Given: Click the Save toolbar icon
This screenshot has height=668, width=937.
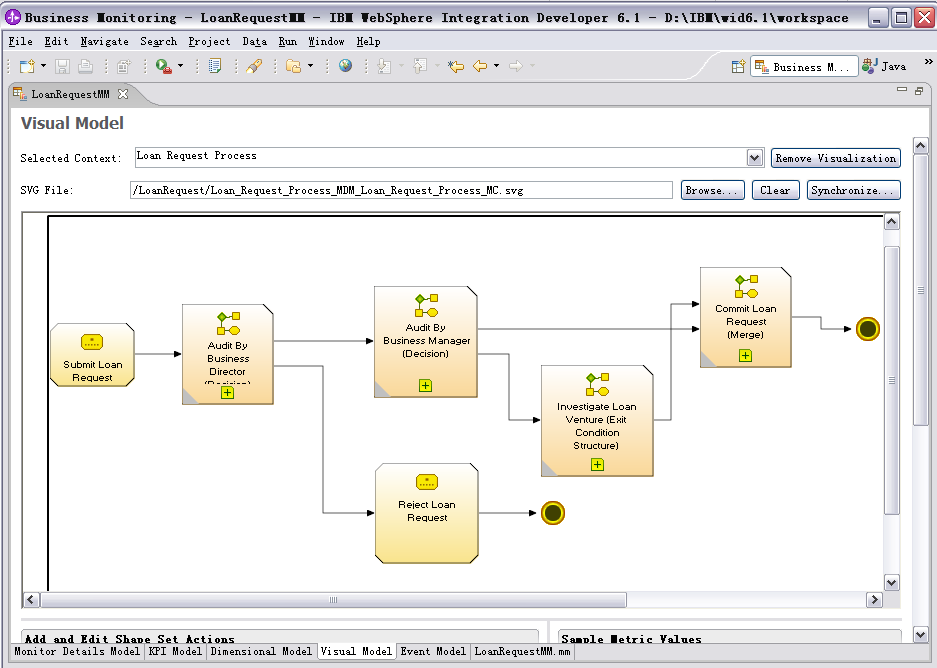Looking at the screenshot, I should click(x=62, y=66).
